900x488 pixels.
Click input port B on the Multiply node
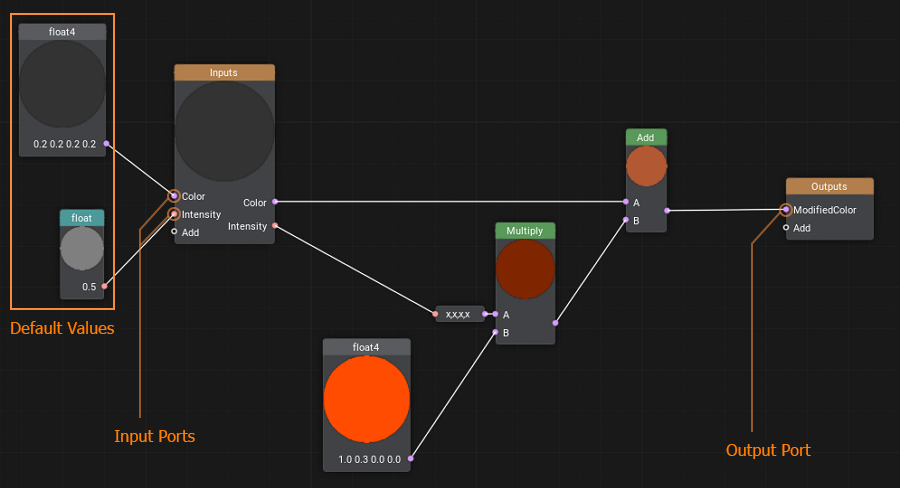click(495, 333)
